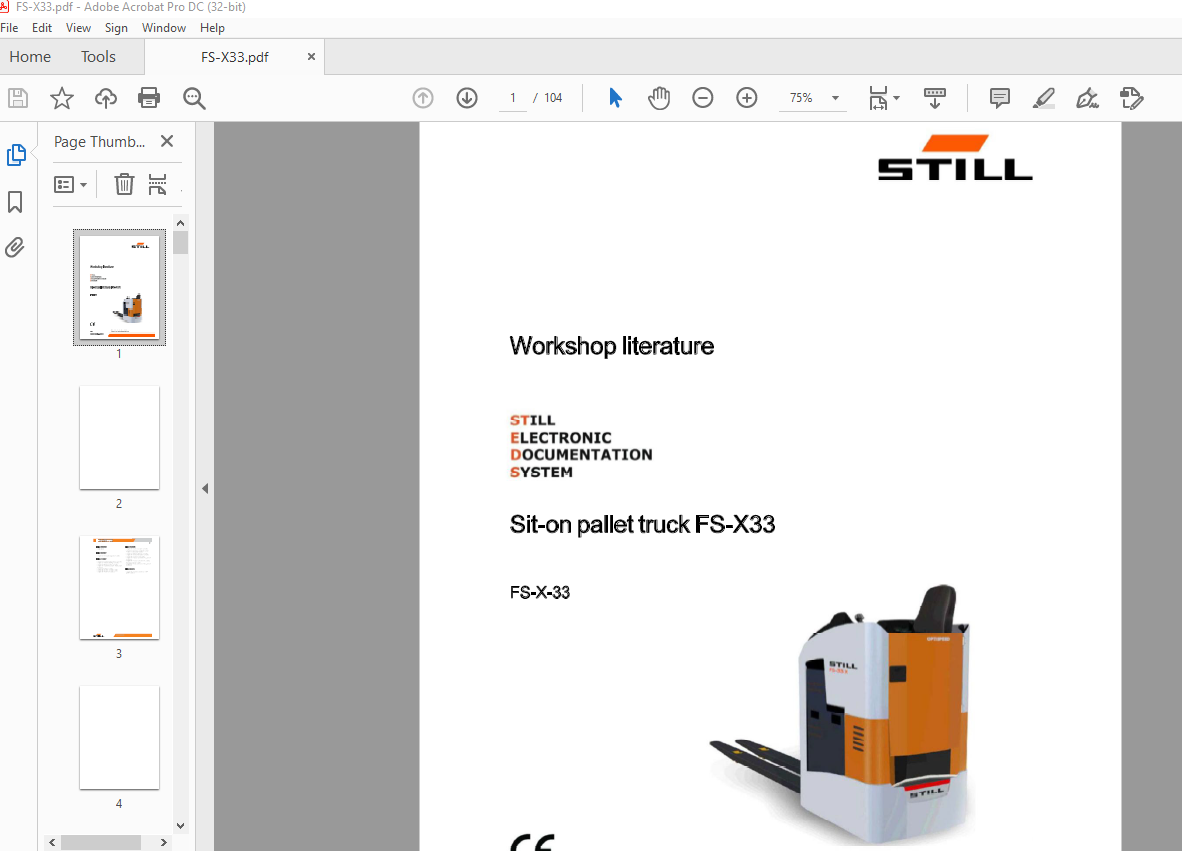The height and width of the screenshot is (851, 1182).
Task: Select page 3 thumbnail
Action: click(119, 588)
